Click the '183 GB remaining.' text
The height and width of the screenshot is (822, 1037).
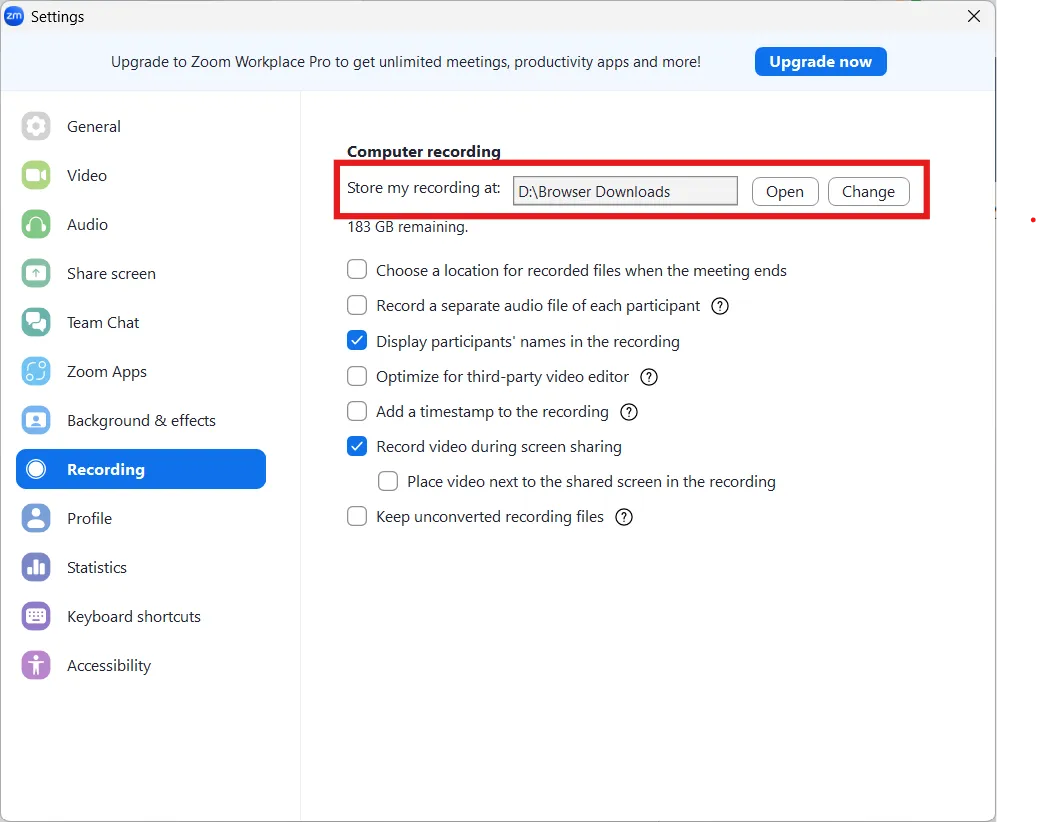click(407, 227)
